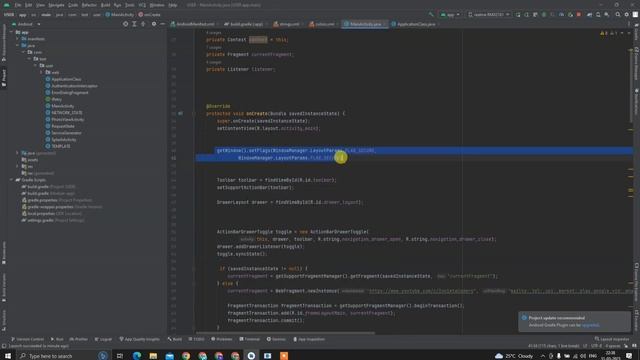Viewport: 640px width, 360px height.
Task: Toggle the Build Variants side stripe button
Action: pyautogui.click(x=4, y=288)
